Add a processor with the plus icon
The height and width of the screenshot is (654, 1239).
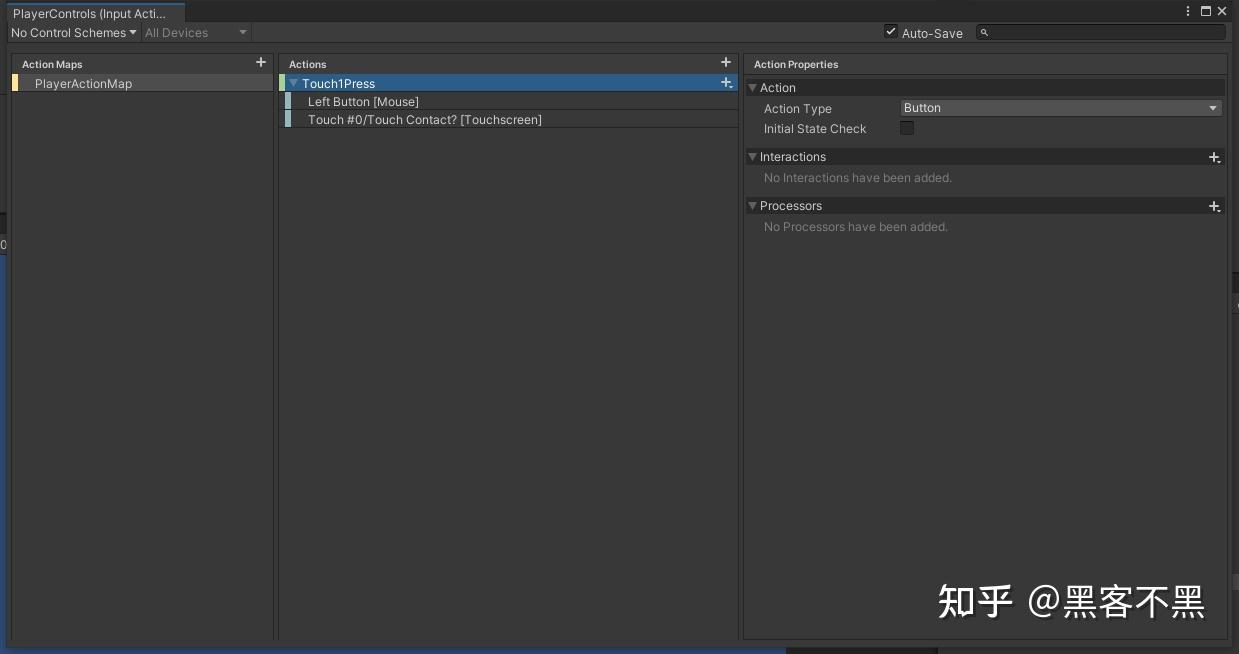click(x=1214, y=206)
